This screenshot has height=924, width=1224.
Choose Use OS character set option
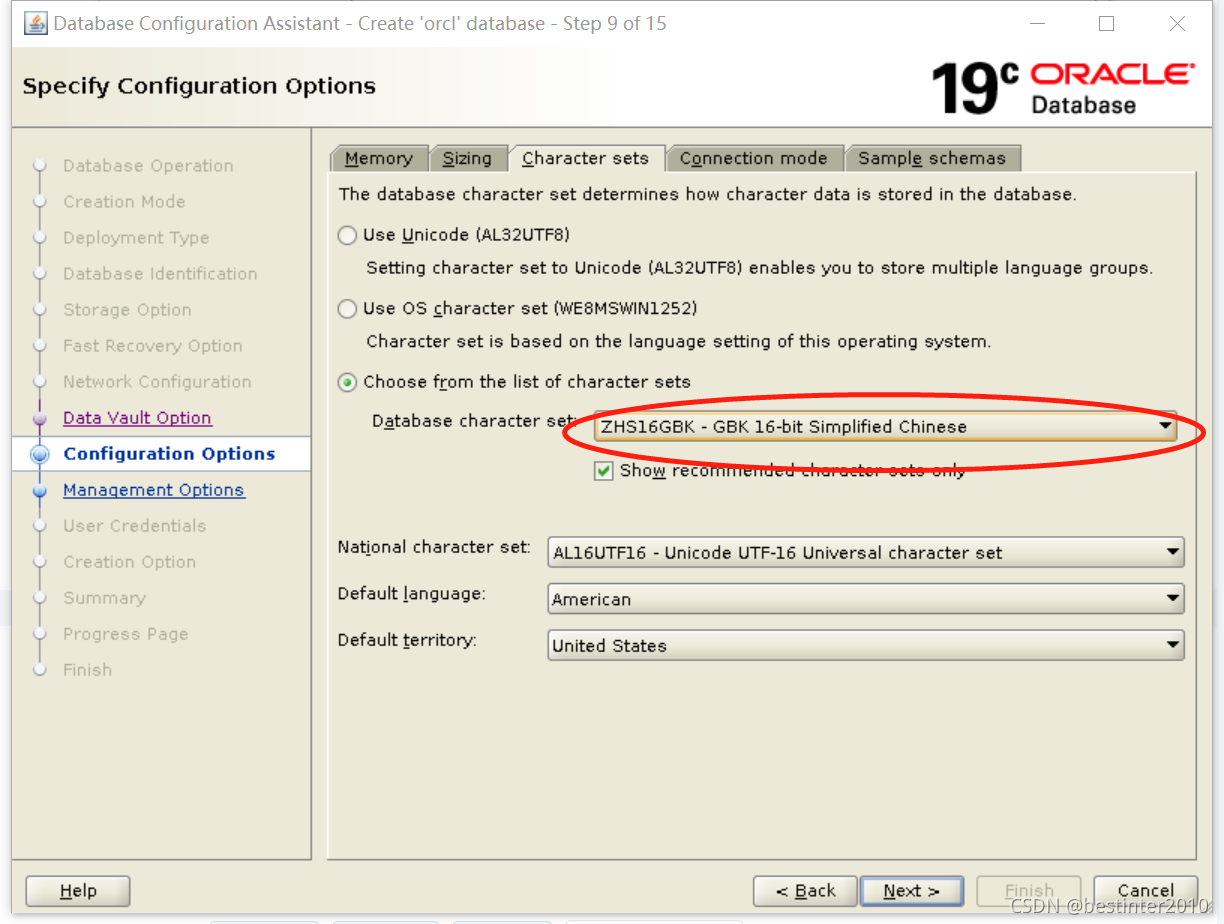(x=347, y=309)
